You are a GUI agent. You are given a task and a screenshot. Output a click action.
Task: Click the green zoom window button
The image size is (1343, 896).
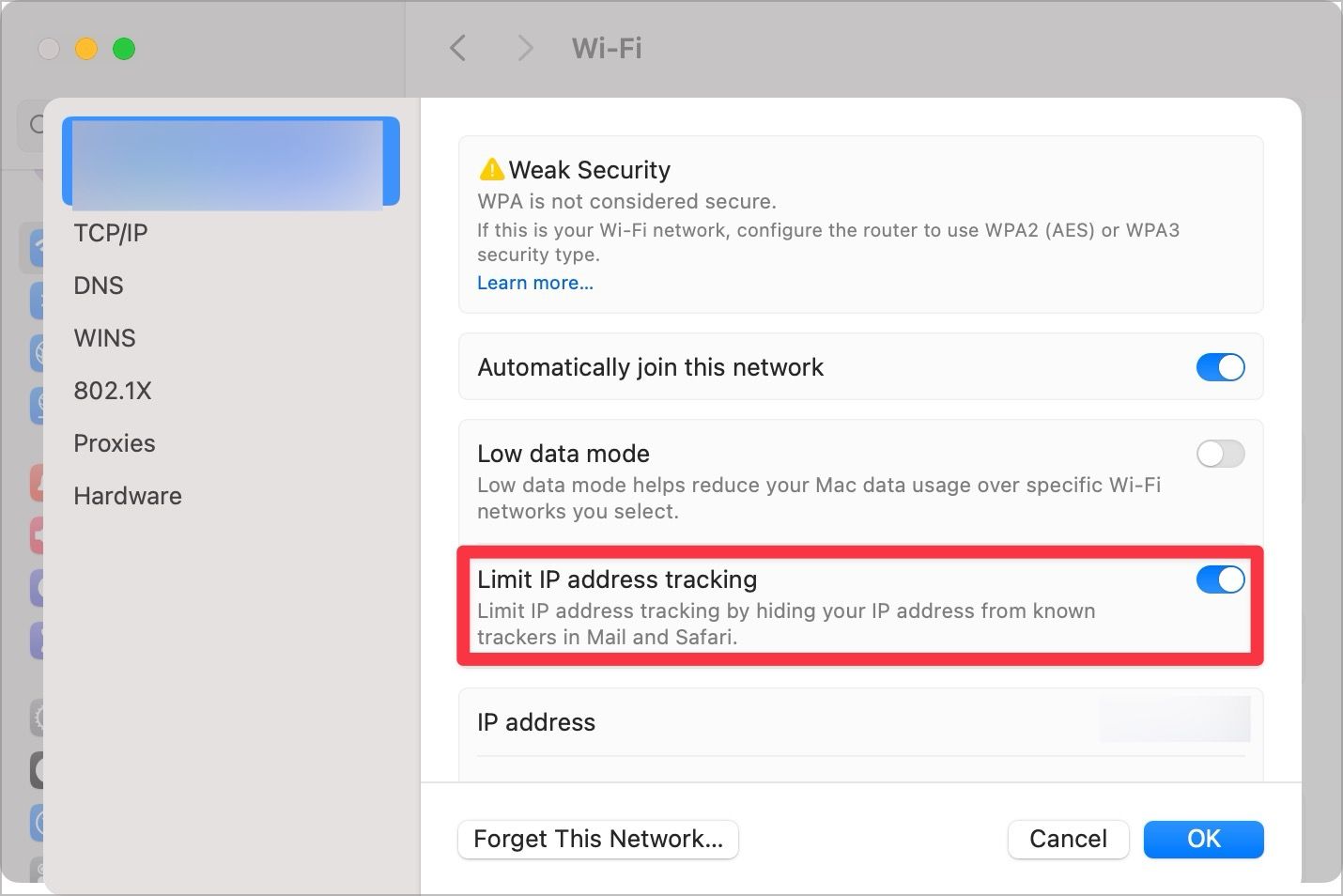pyautogui.click(x=124, y=49)
